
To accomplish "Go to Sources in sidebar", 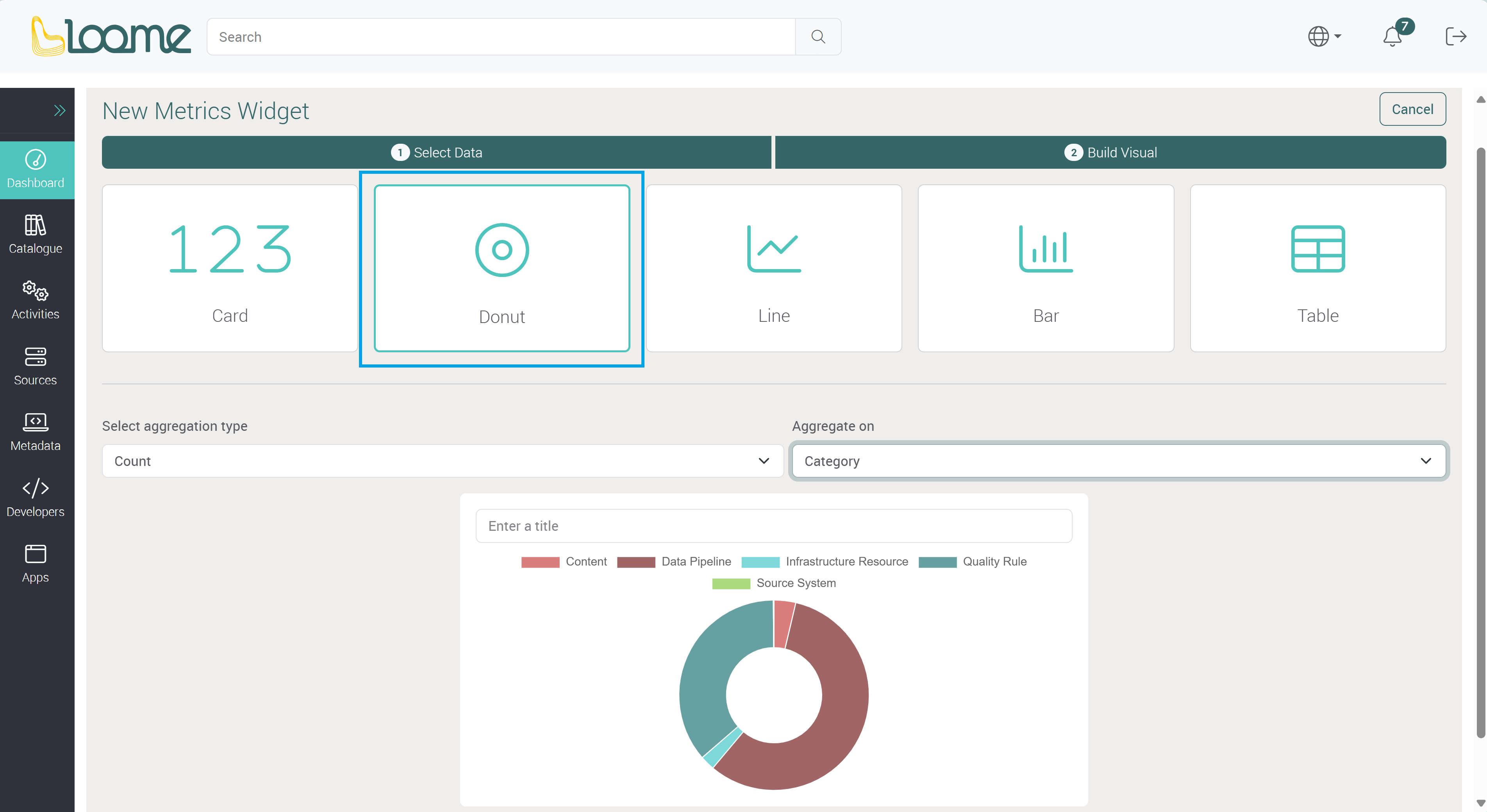I will pos(35,365).
